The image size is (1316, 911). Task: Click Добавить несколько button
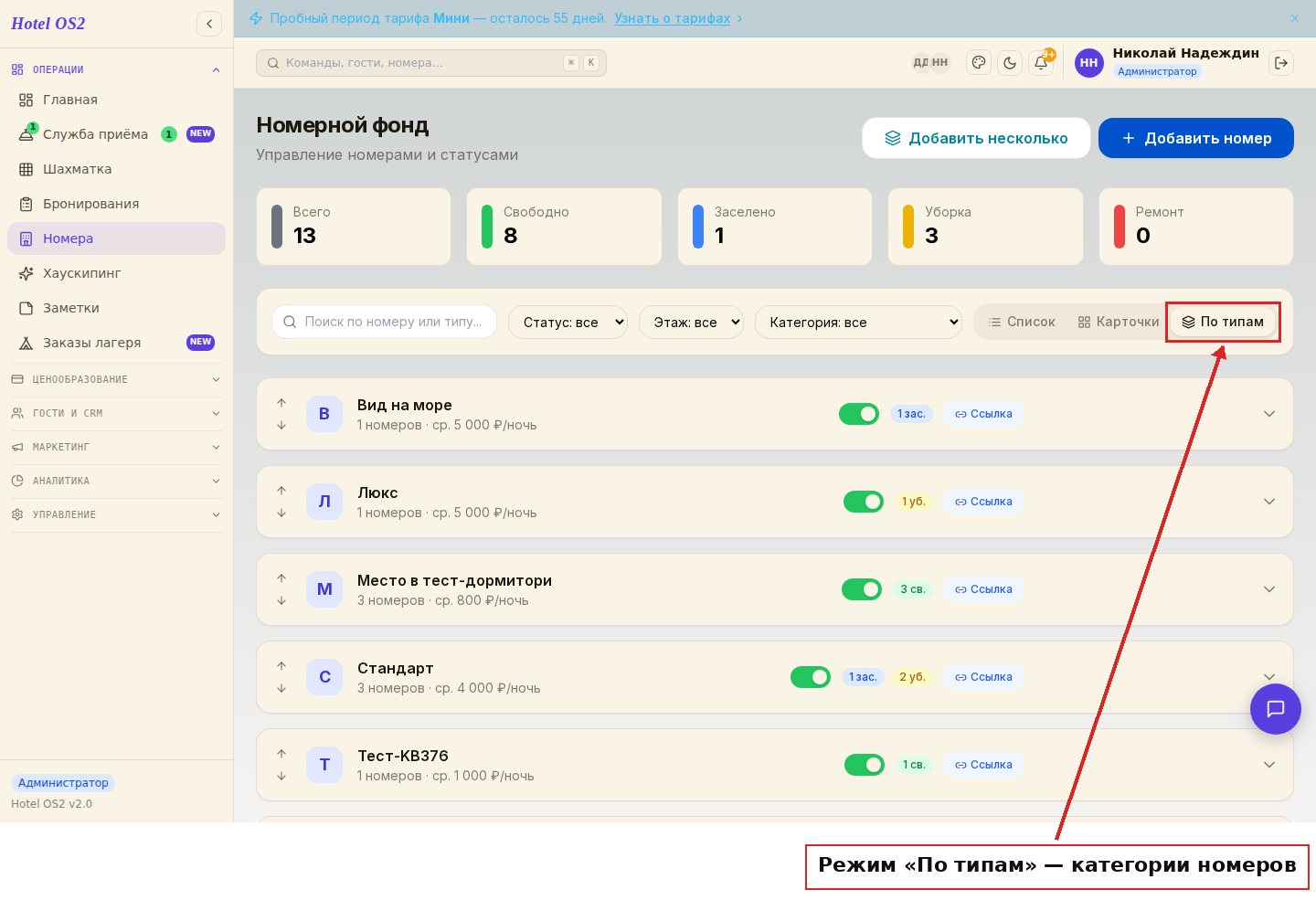pyautogui.click(x=976, y=138)
